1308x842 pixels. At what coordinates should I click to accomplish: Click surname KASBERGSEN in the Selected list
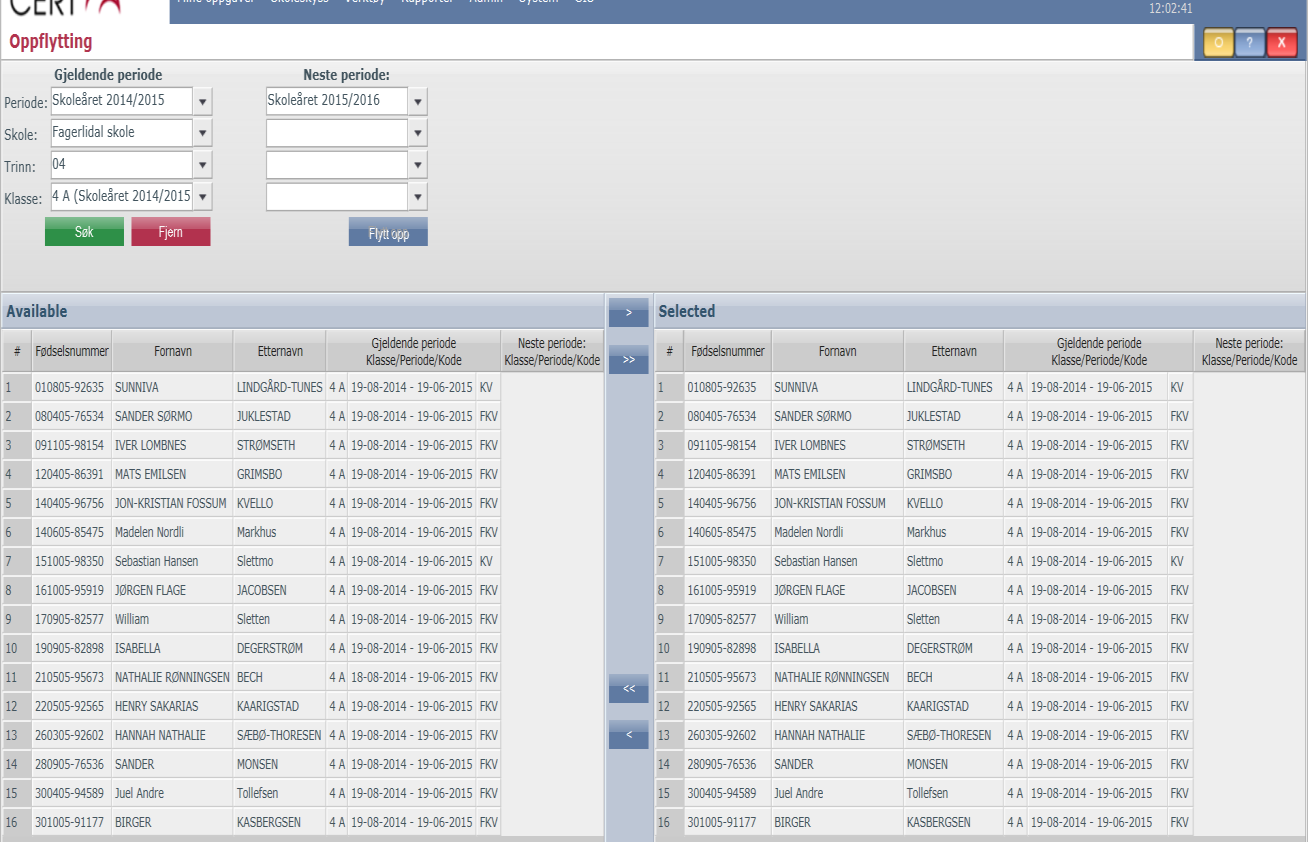pyautogui.click(x=938, y=822)
